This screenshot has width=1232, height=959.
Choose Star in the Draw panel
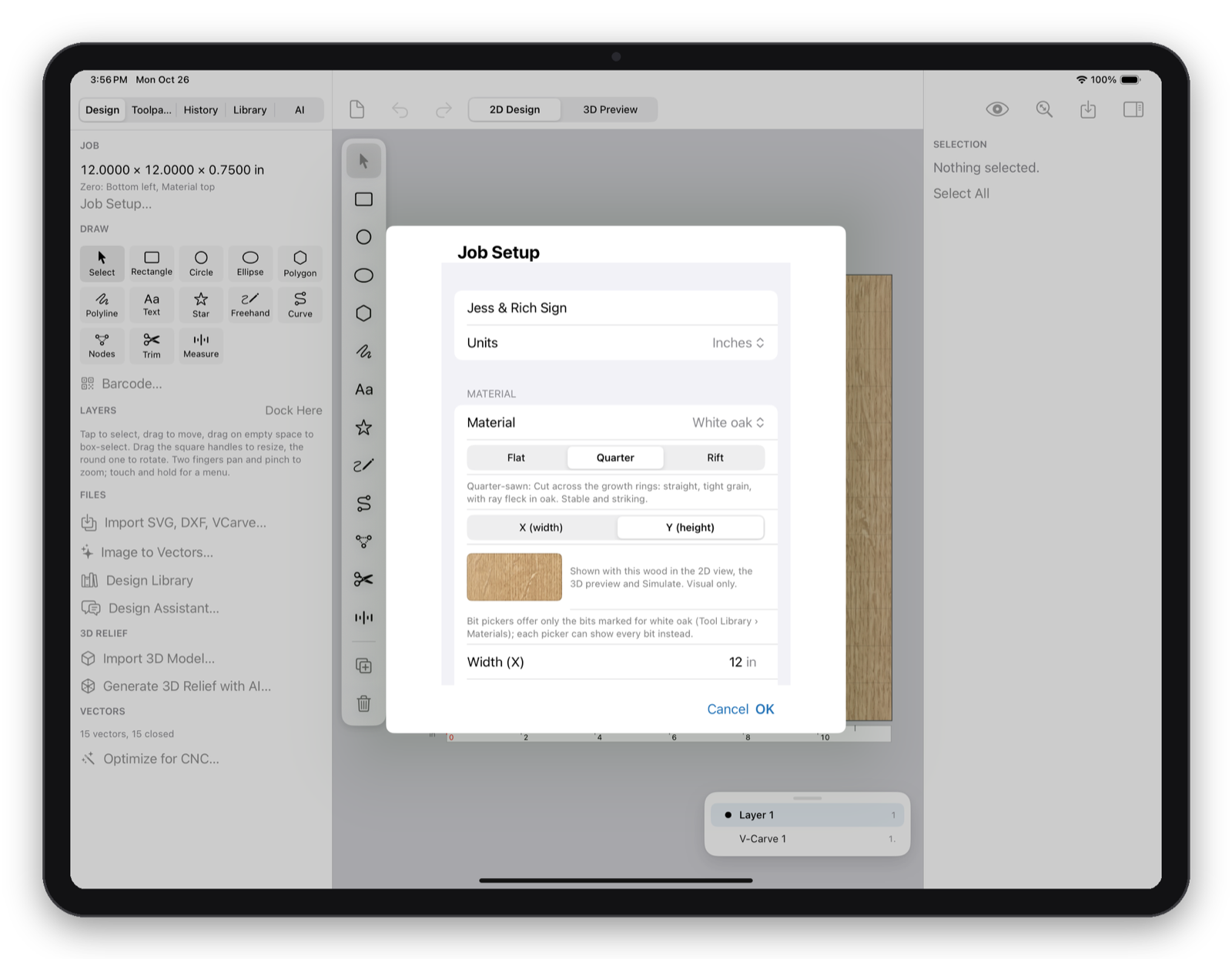(201, 304)
